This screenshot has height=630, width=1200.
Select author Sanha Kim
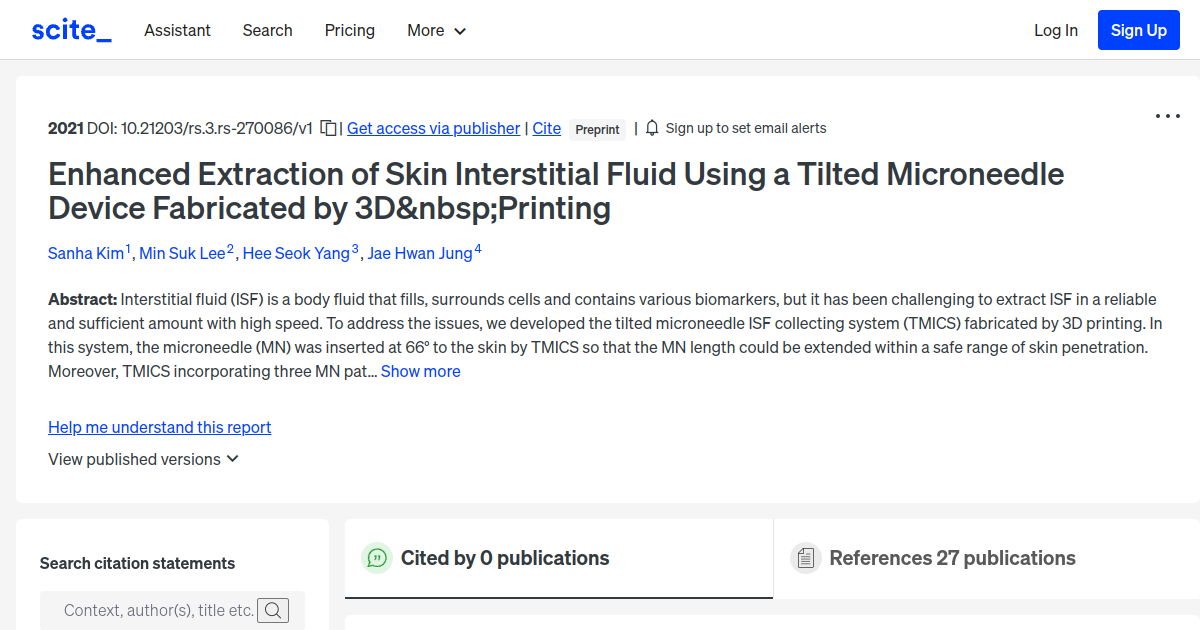[x=86, y=253]
